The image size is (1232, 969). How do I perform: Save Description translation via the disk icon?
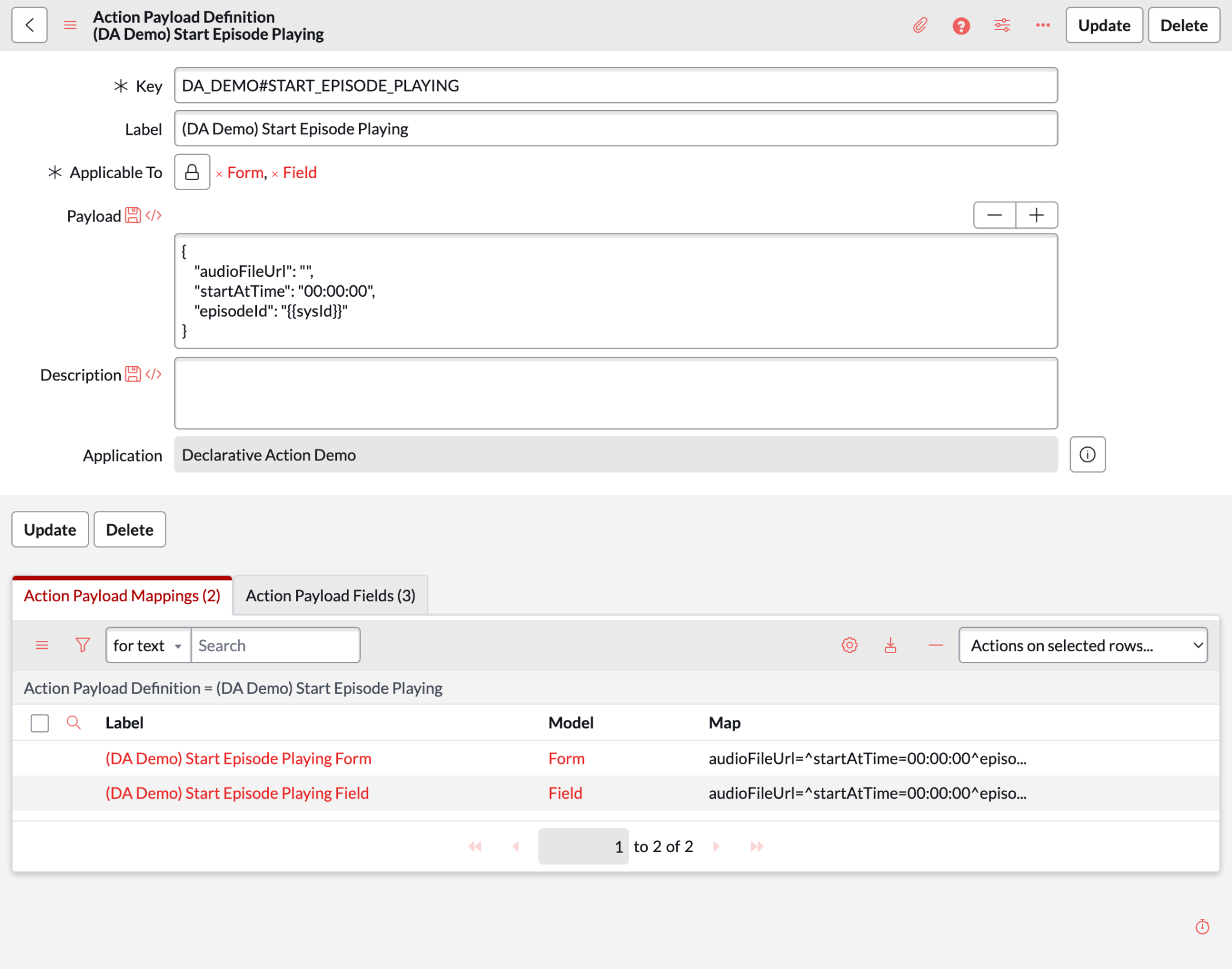coord(132,374)
